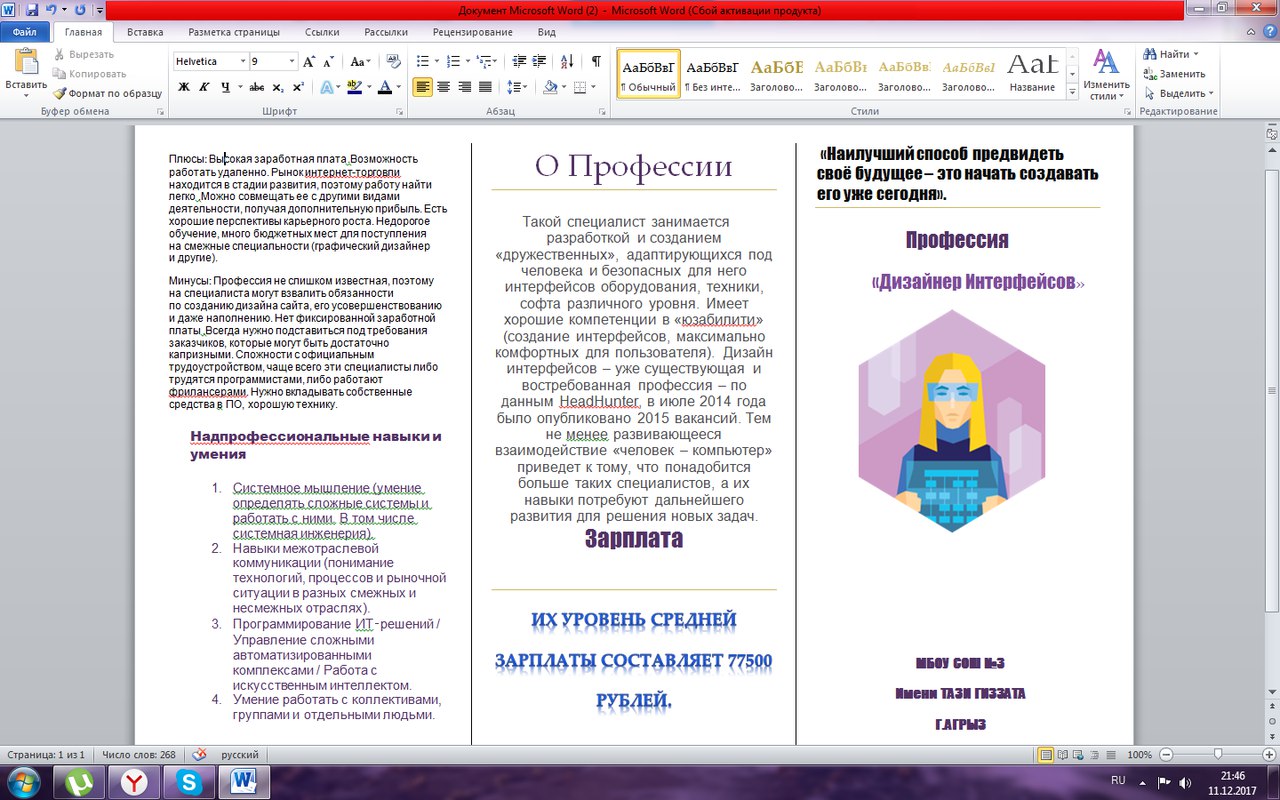Viewport: 1280px width, 800px height.
Task: Open the Рецензирование ribbon tab
Action: coord(472,32)
